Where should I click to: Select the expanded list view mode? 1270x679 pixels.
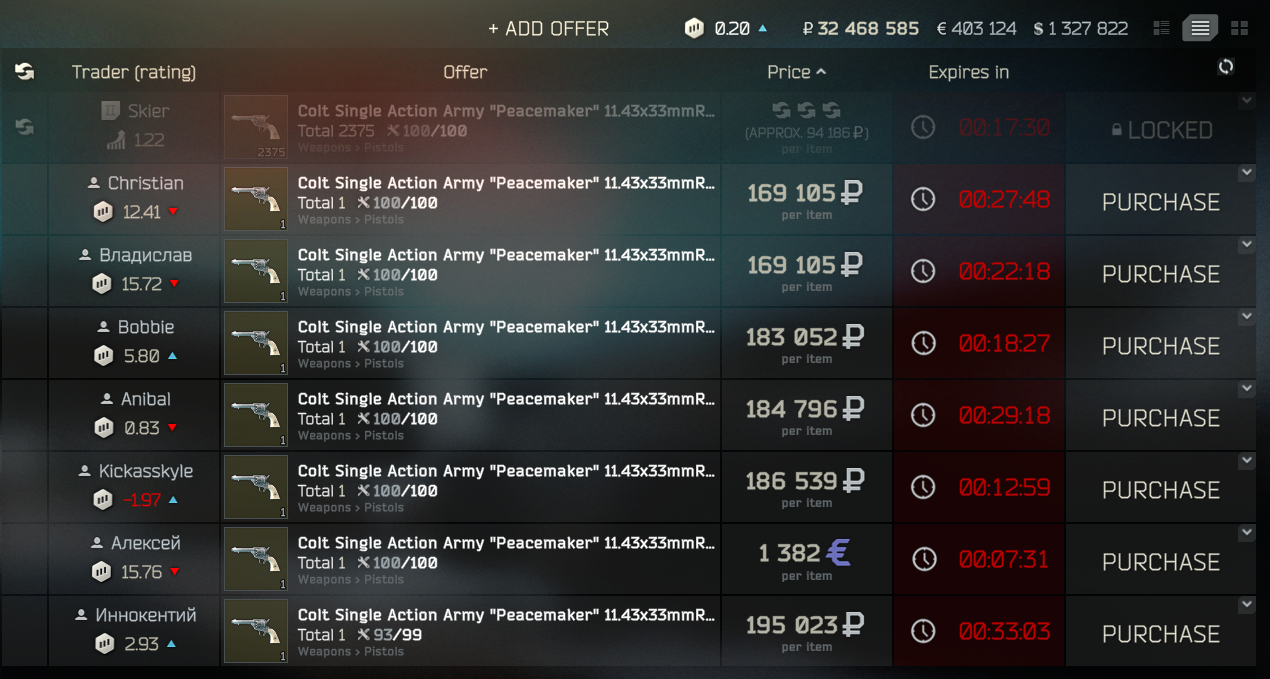pyautogui.click(x=1200, y=28)
